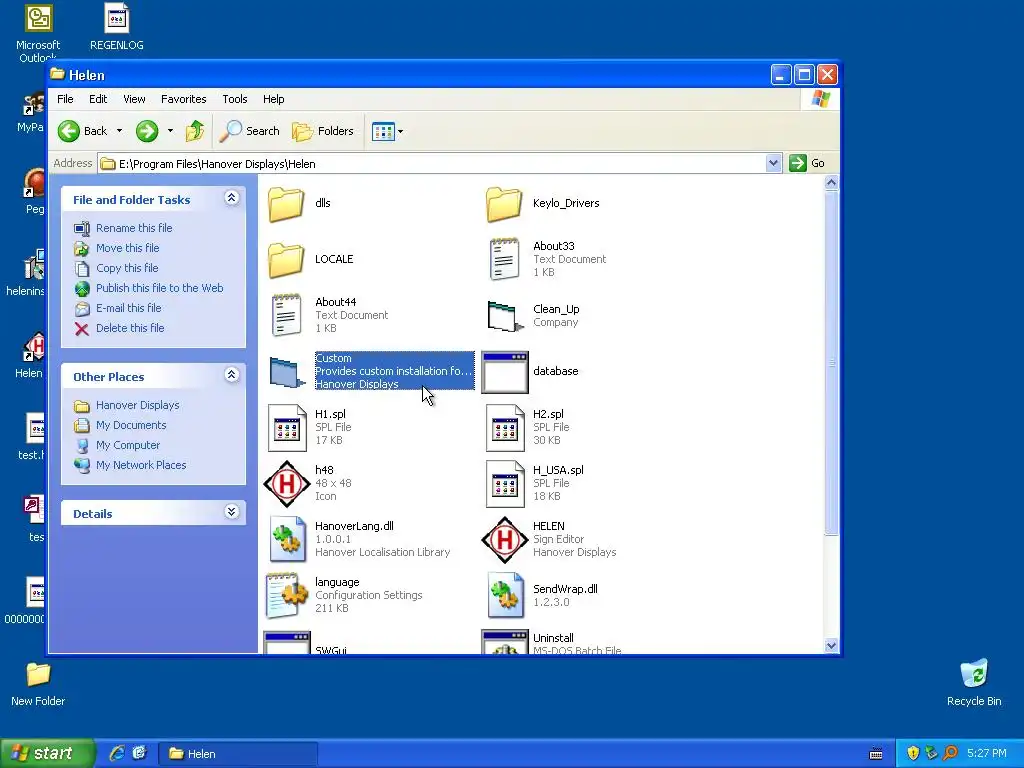The image size is (1024, 768).
Task: Collapse the Other Places panel
Action: tap(231, 375)
